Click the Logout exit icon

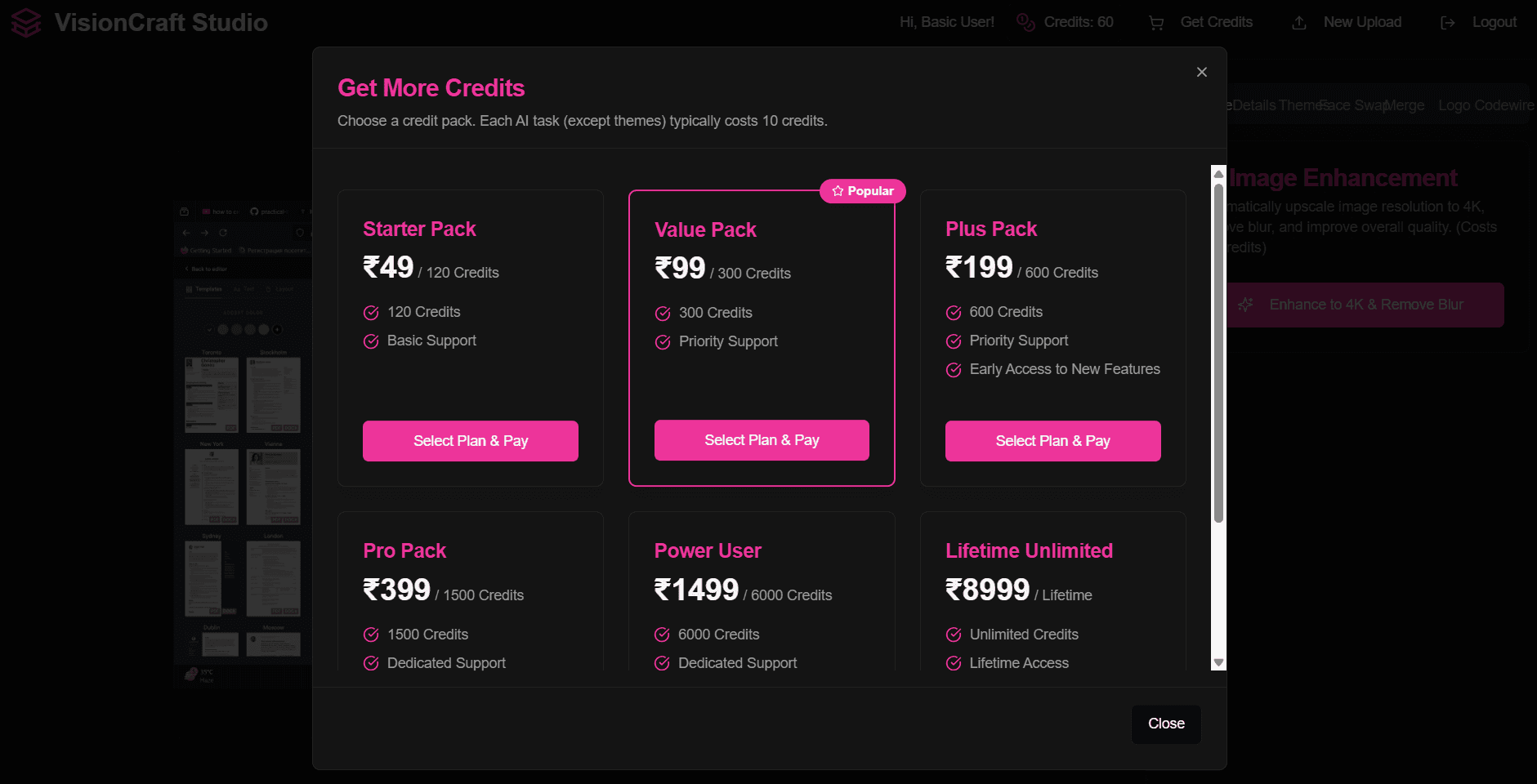(x=1448, y=23)
